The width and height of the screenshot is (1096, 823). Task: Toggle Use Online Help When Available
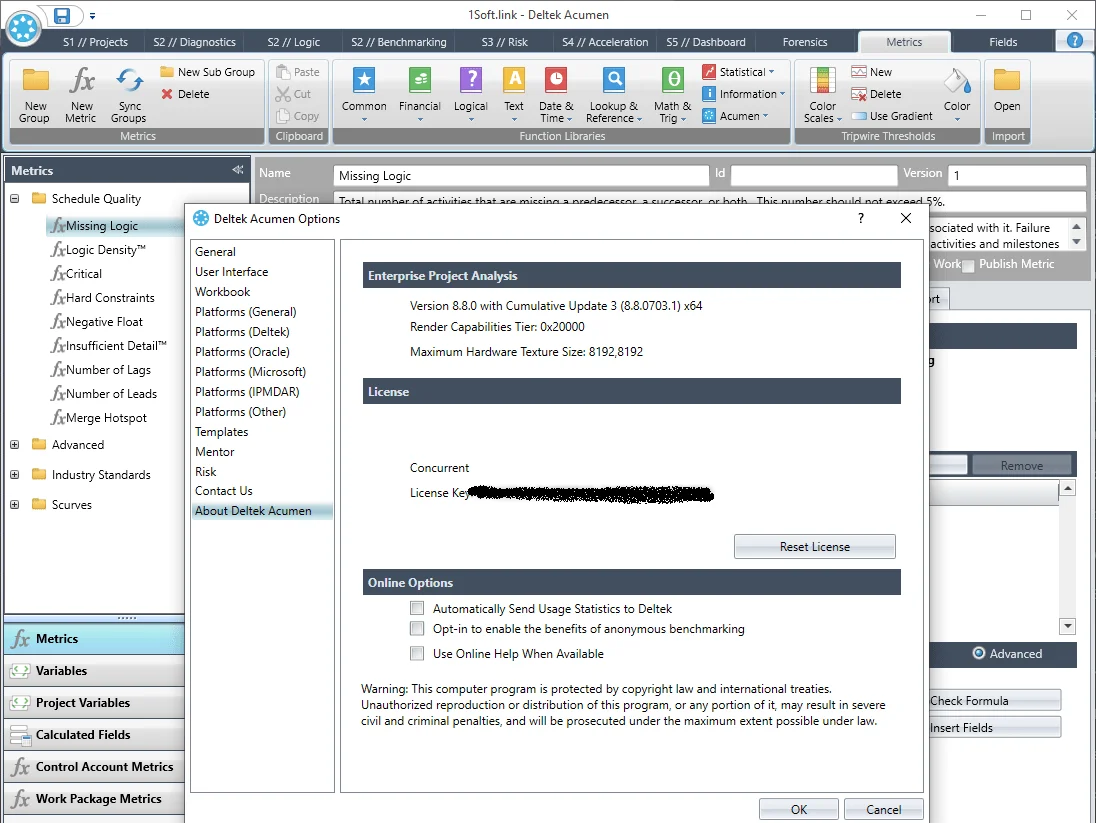tap(417, 653)
